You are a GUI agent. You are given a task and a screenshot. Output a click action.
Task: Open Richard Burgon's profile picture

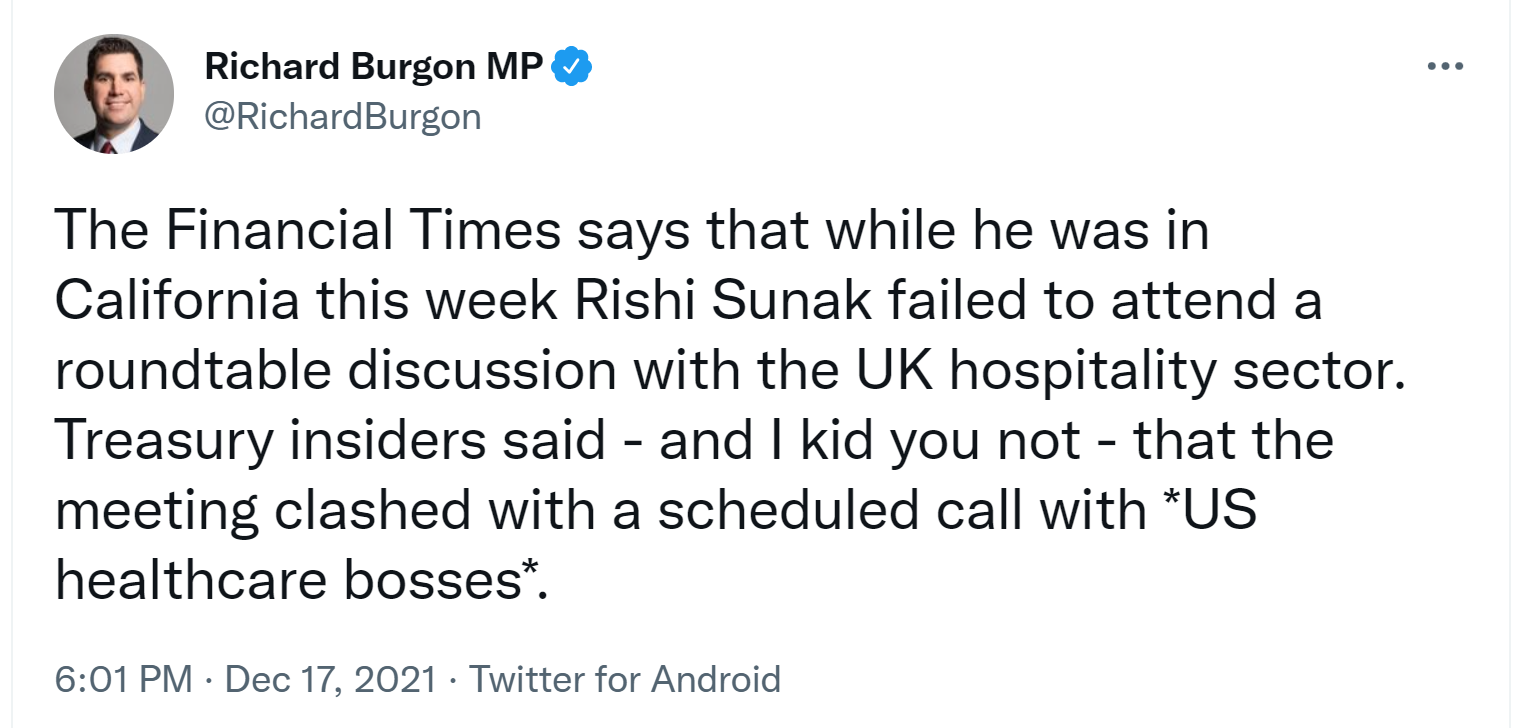pos(114,94)
